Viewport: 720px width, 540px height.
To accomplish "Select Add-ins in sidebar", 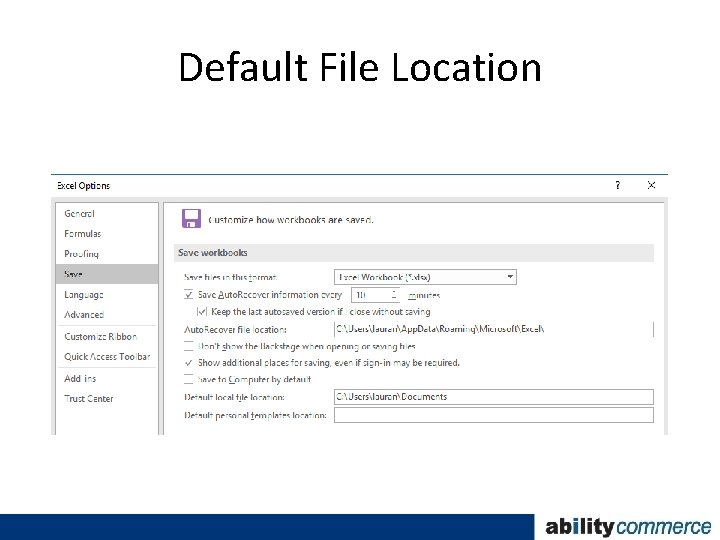I will coord(80,379).
